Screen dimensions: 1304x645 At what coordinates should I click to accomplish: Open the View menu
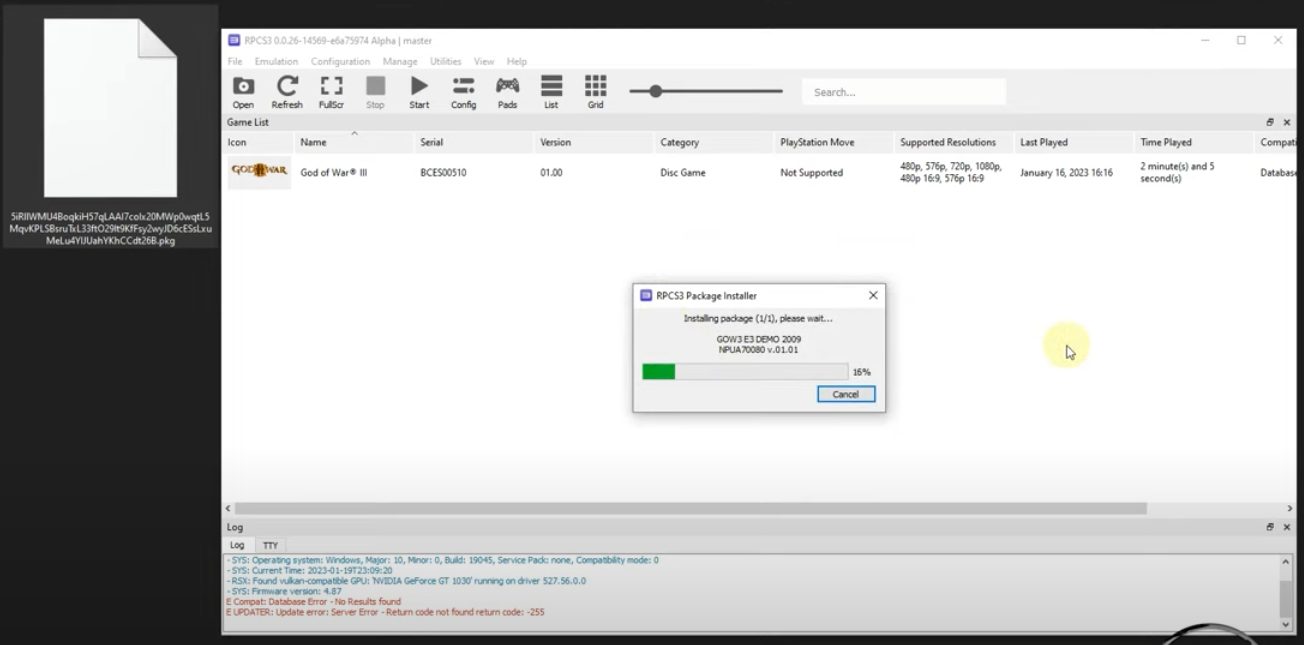tap(484, 61)
